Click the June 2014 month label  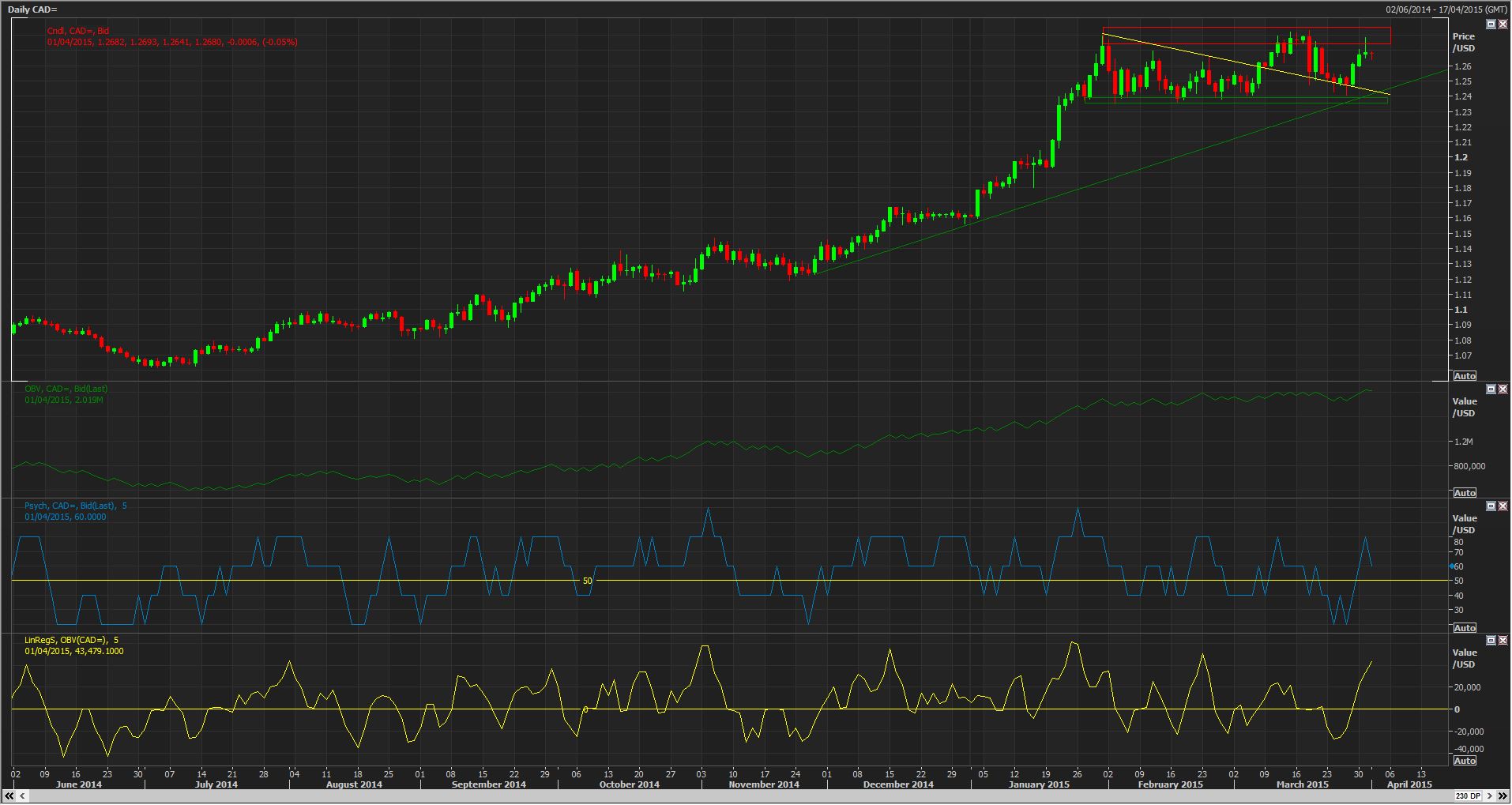coord(80,784)
